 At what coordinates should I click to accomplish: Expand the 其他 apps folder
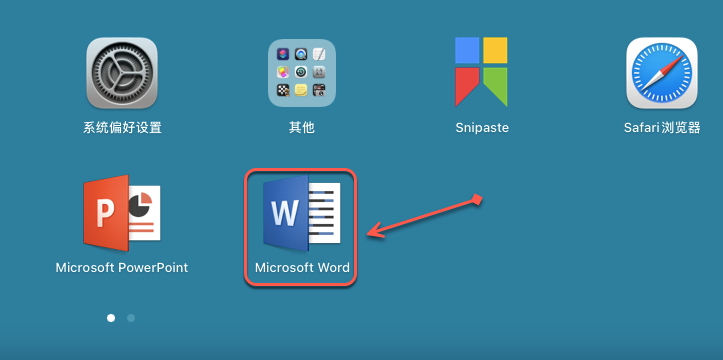(302, 73)
